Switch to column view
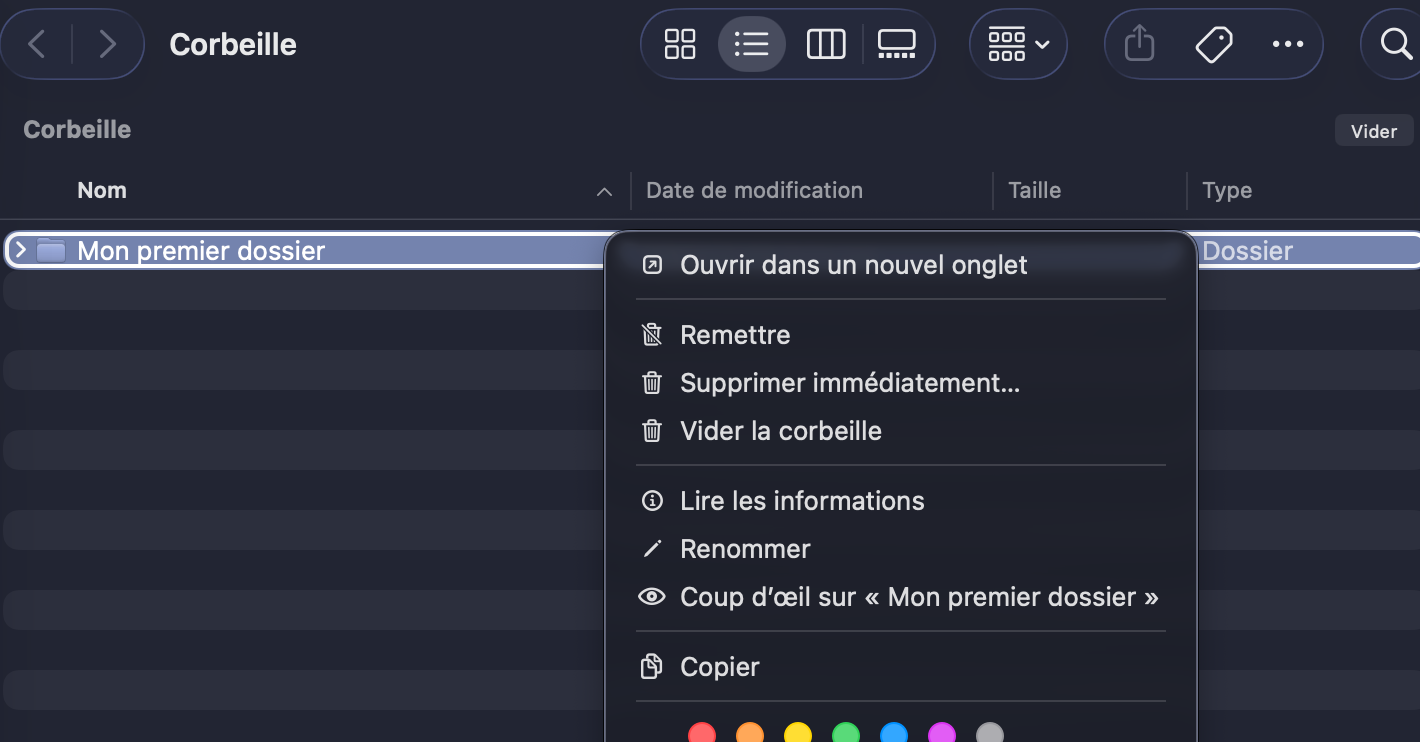The image size is (1420, 742). click(x=826, y=44)
